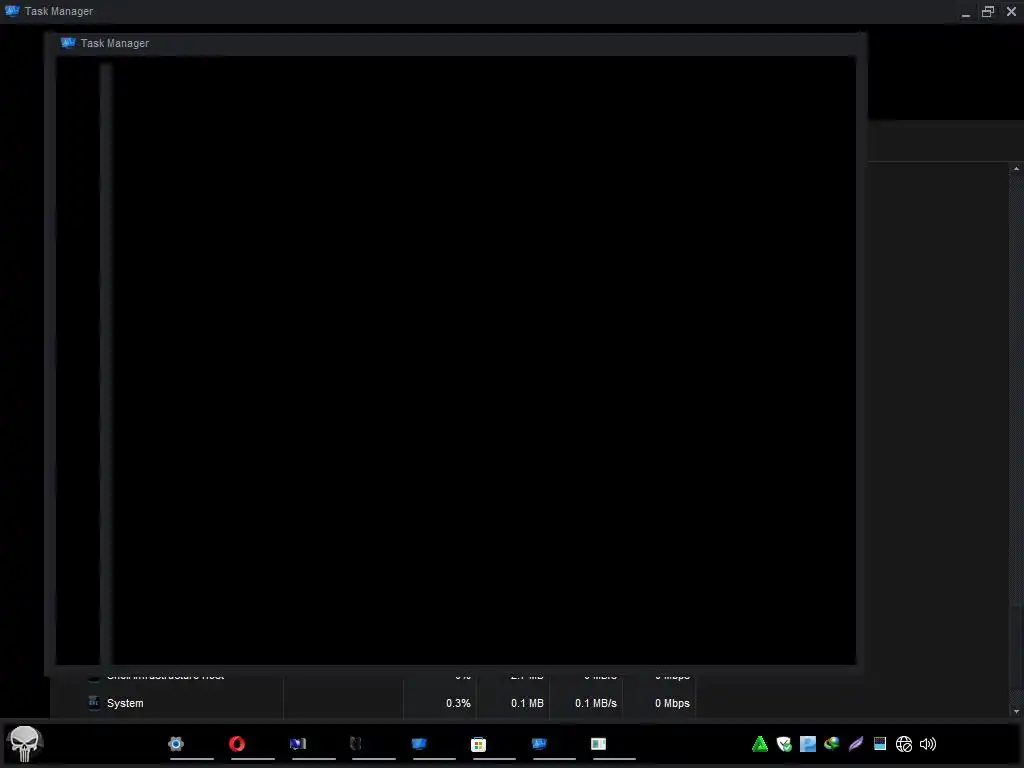This screenshot has height=768, width=1024.
Task: Open the network globe tray icon
Action: click(x=904, y=744)
